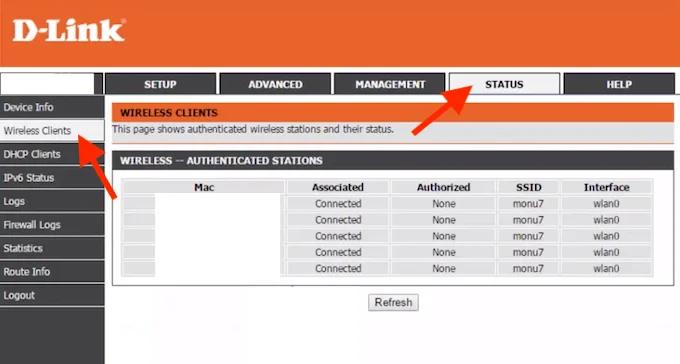Screen dimensions: 680x364
Task: Click the Interface column header
Action: 606,187
